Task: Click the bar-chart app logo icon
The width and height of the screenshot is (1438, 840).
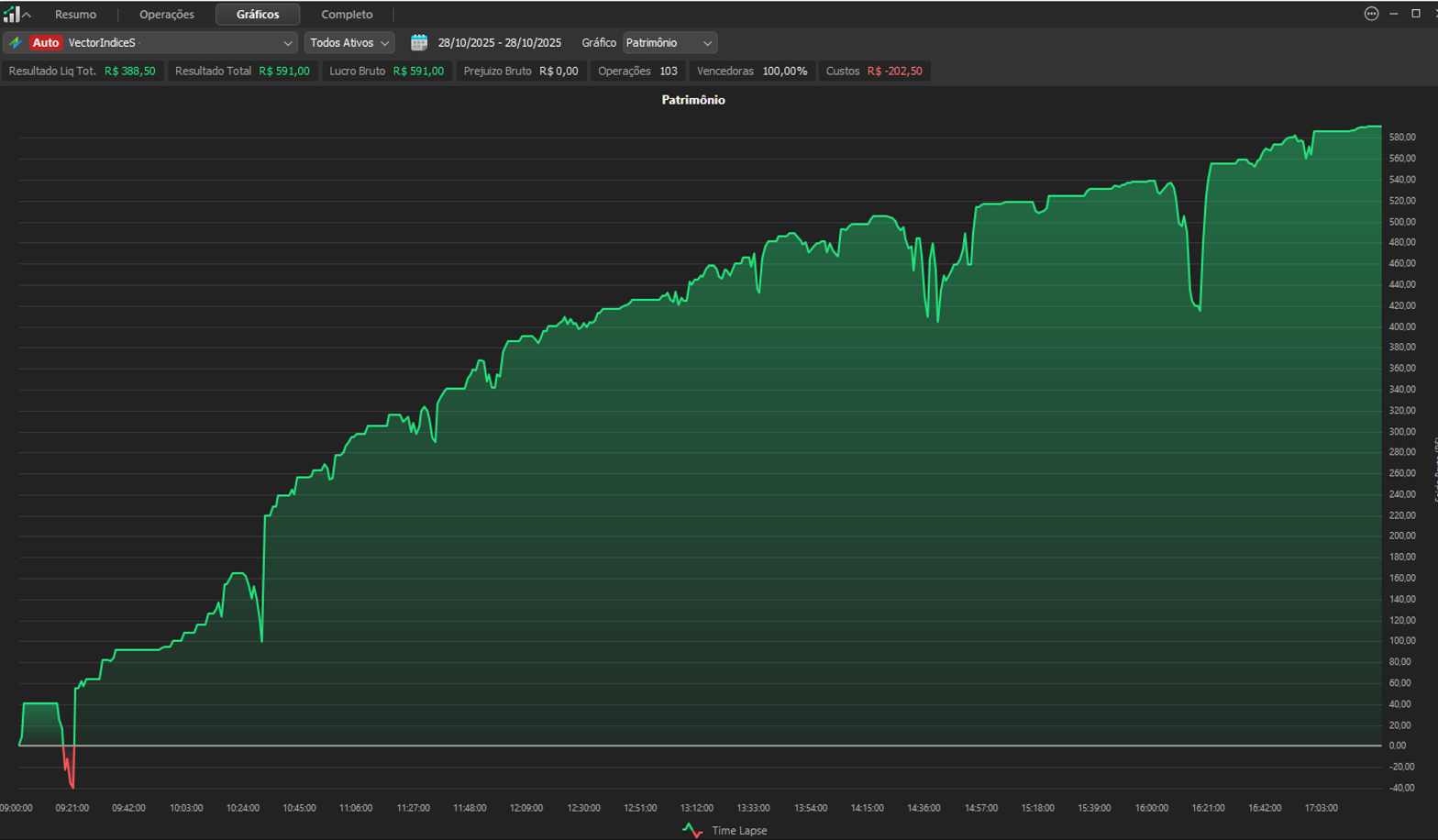Action: [11, 14]
